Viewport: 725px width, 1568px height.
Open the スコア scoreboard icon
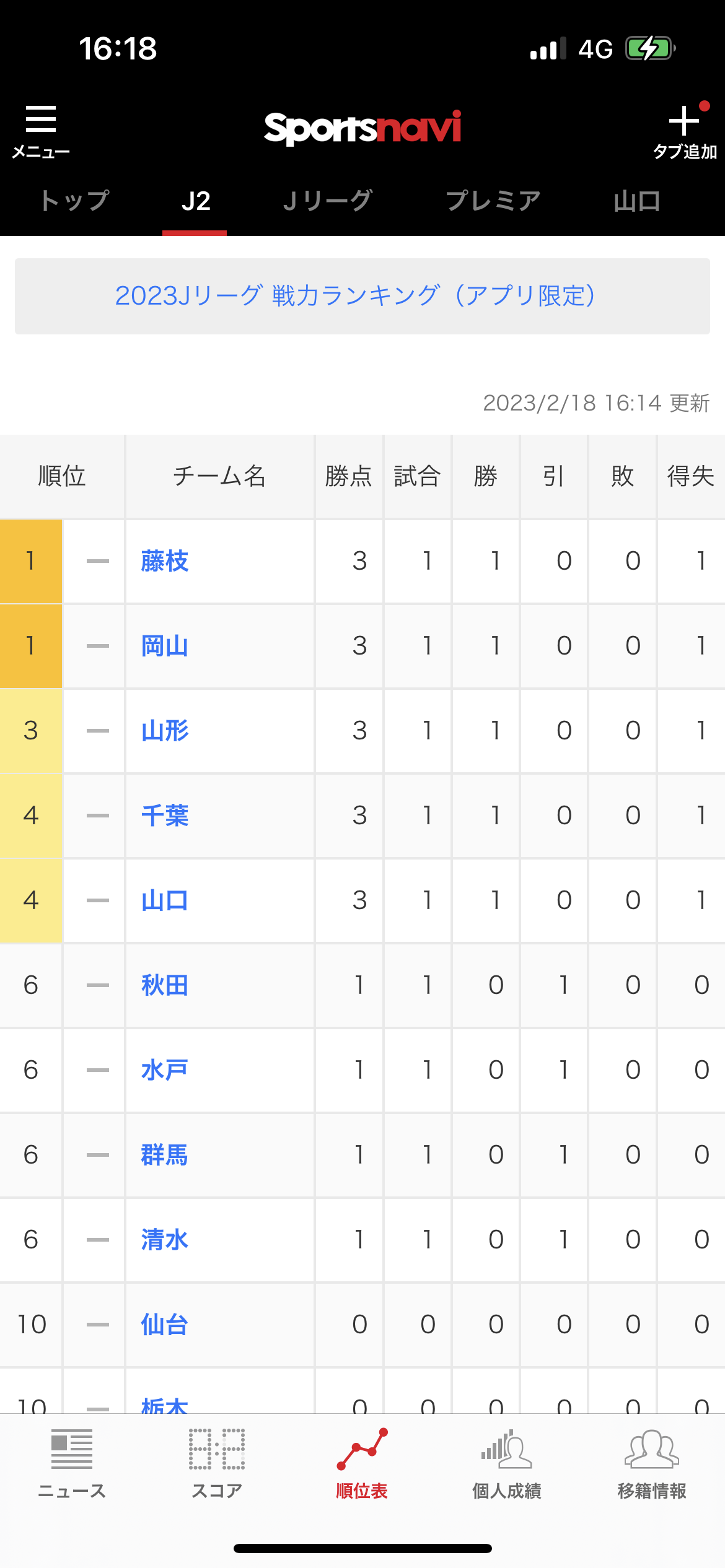pyautogui.click(x=217, y=1449)
